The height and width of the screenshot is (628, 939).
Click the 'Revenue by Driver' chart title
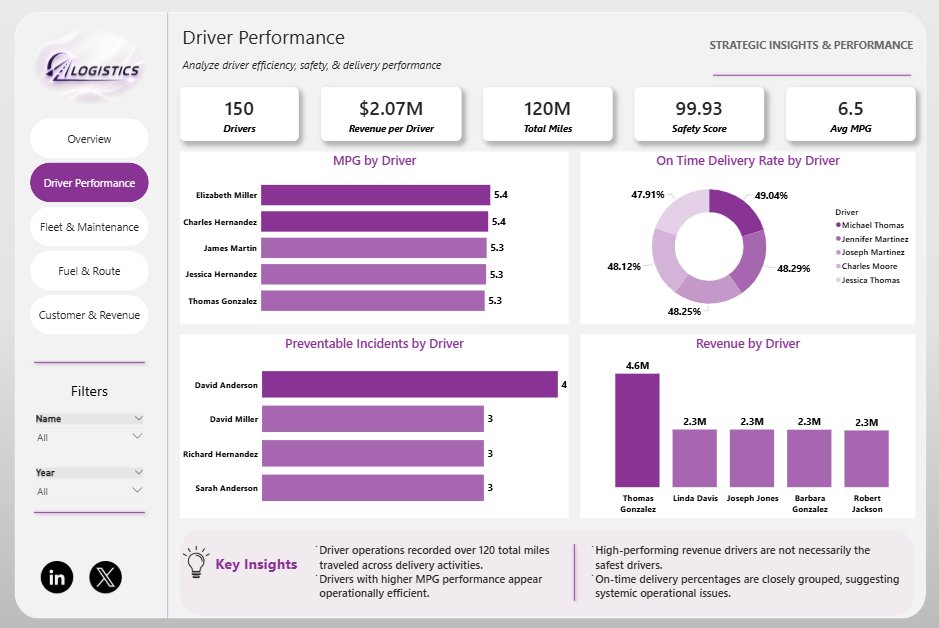(748, 344)
